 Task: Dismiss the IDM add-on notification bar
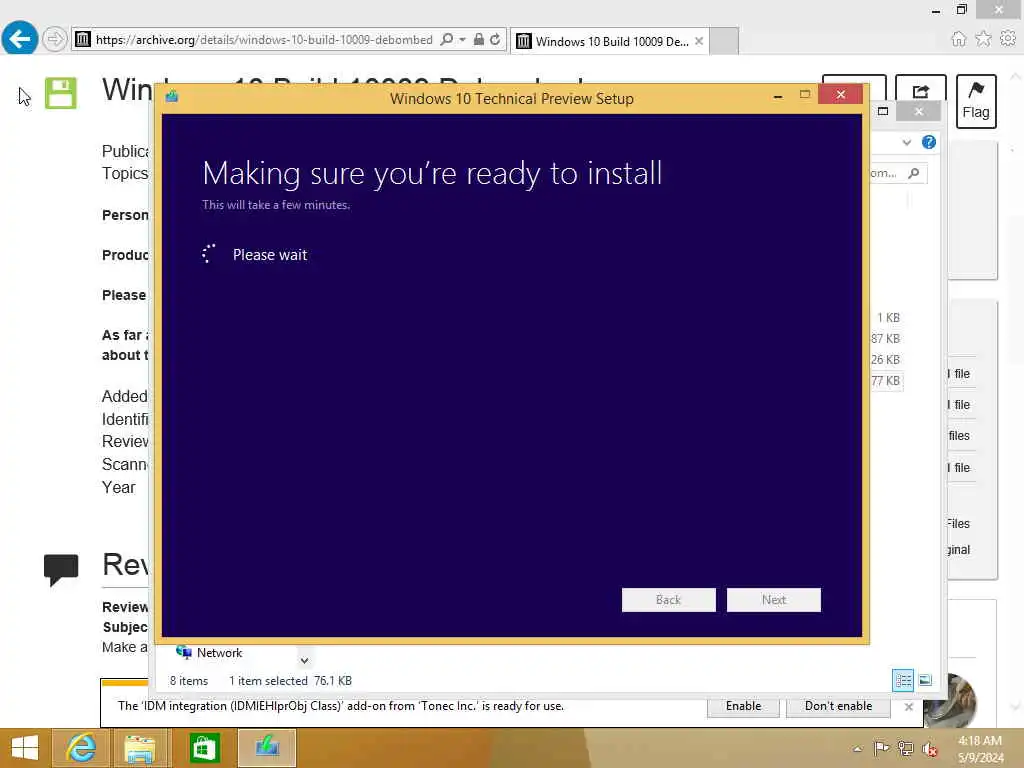pos(908,707)
